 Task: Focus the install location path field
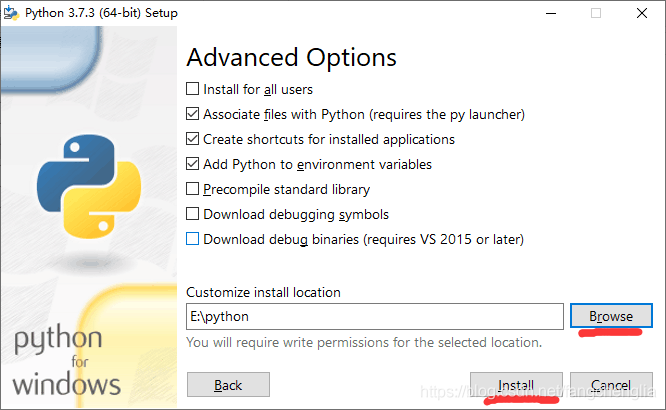(x=375, y=316)
